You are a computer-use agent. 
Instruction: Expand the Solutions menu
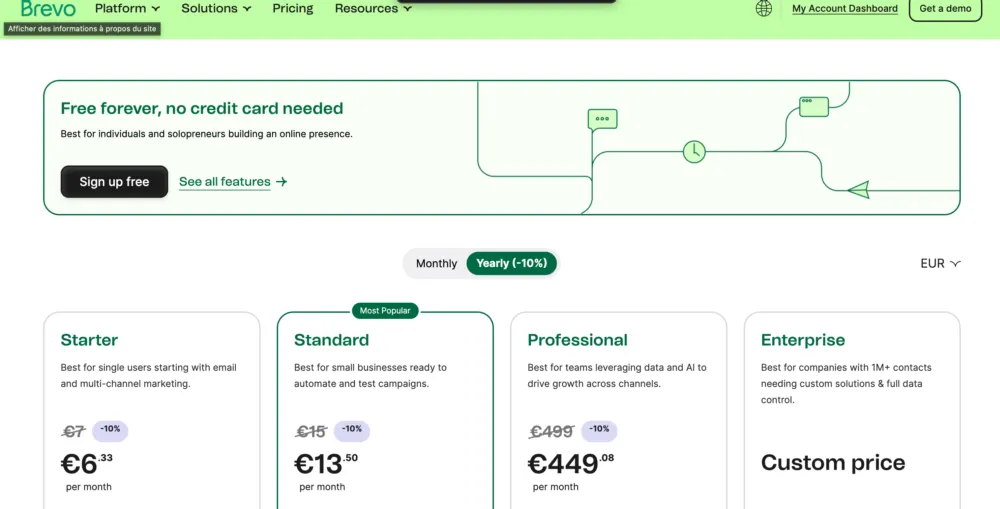pyautogui.click(x=216, y=8)
